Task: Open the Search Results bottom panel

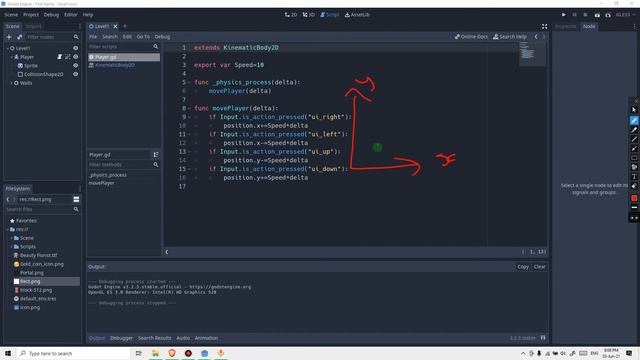Action: [x=154, y=338]
